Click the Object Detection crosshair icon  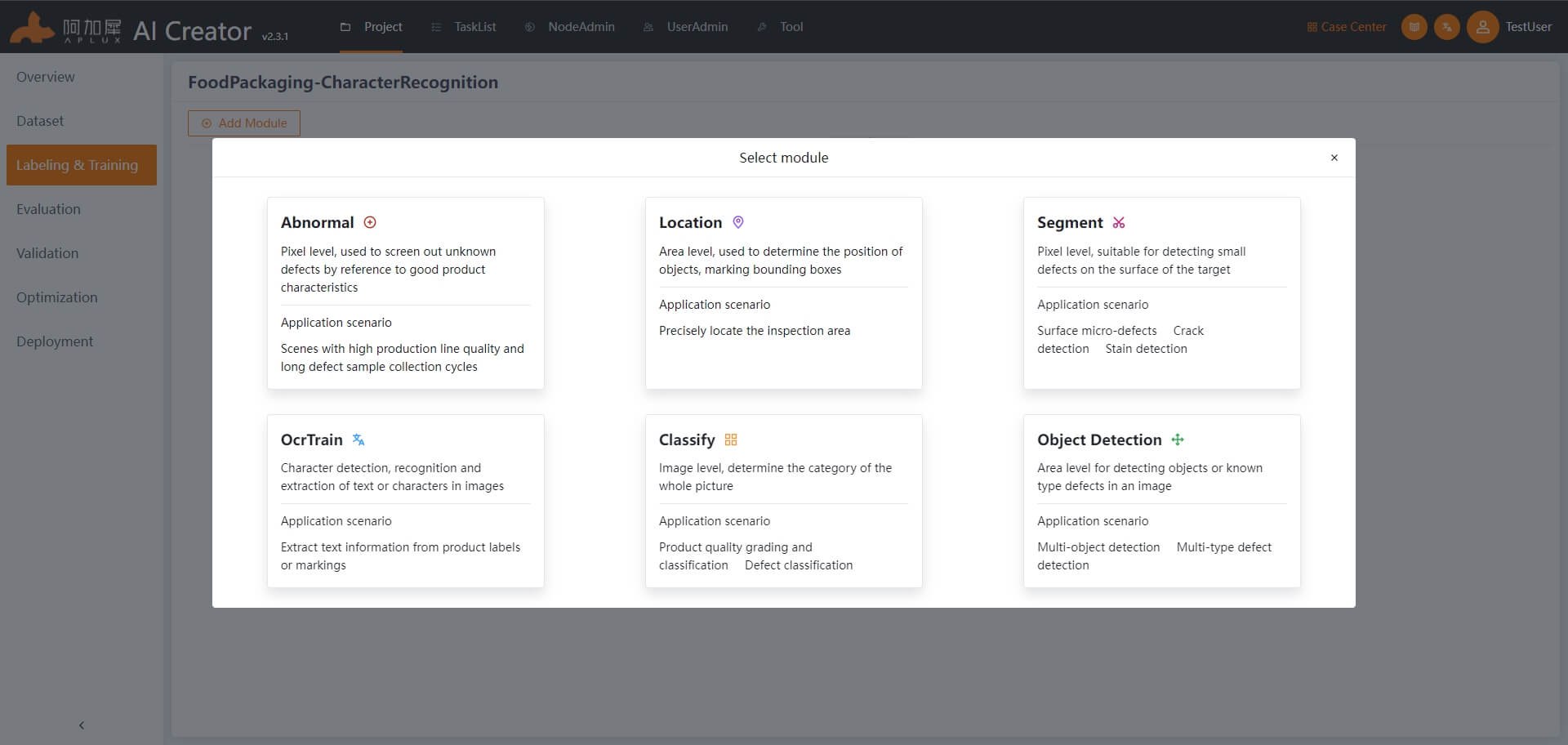(1178, 439)
